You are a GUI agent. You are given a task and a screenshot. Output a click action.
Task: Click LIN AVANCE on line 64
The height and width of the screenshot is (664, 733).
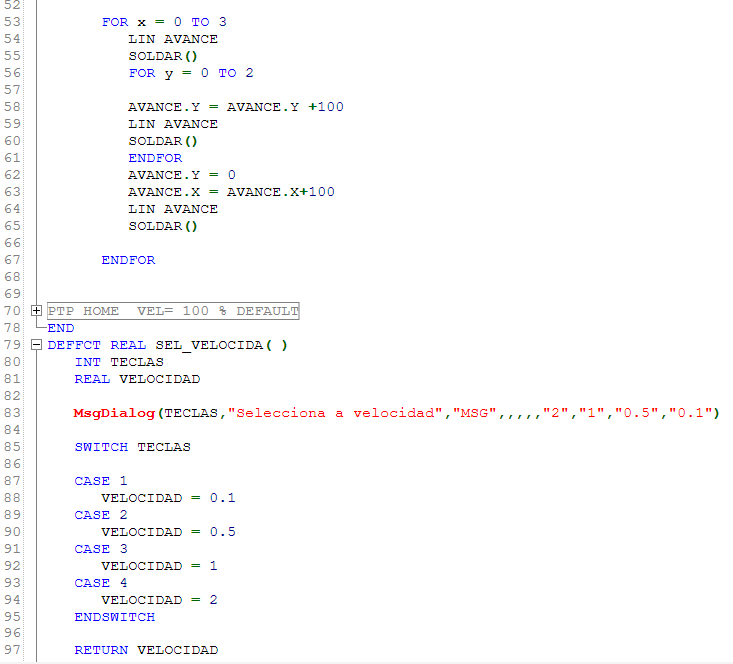[173, 209]
